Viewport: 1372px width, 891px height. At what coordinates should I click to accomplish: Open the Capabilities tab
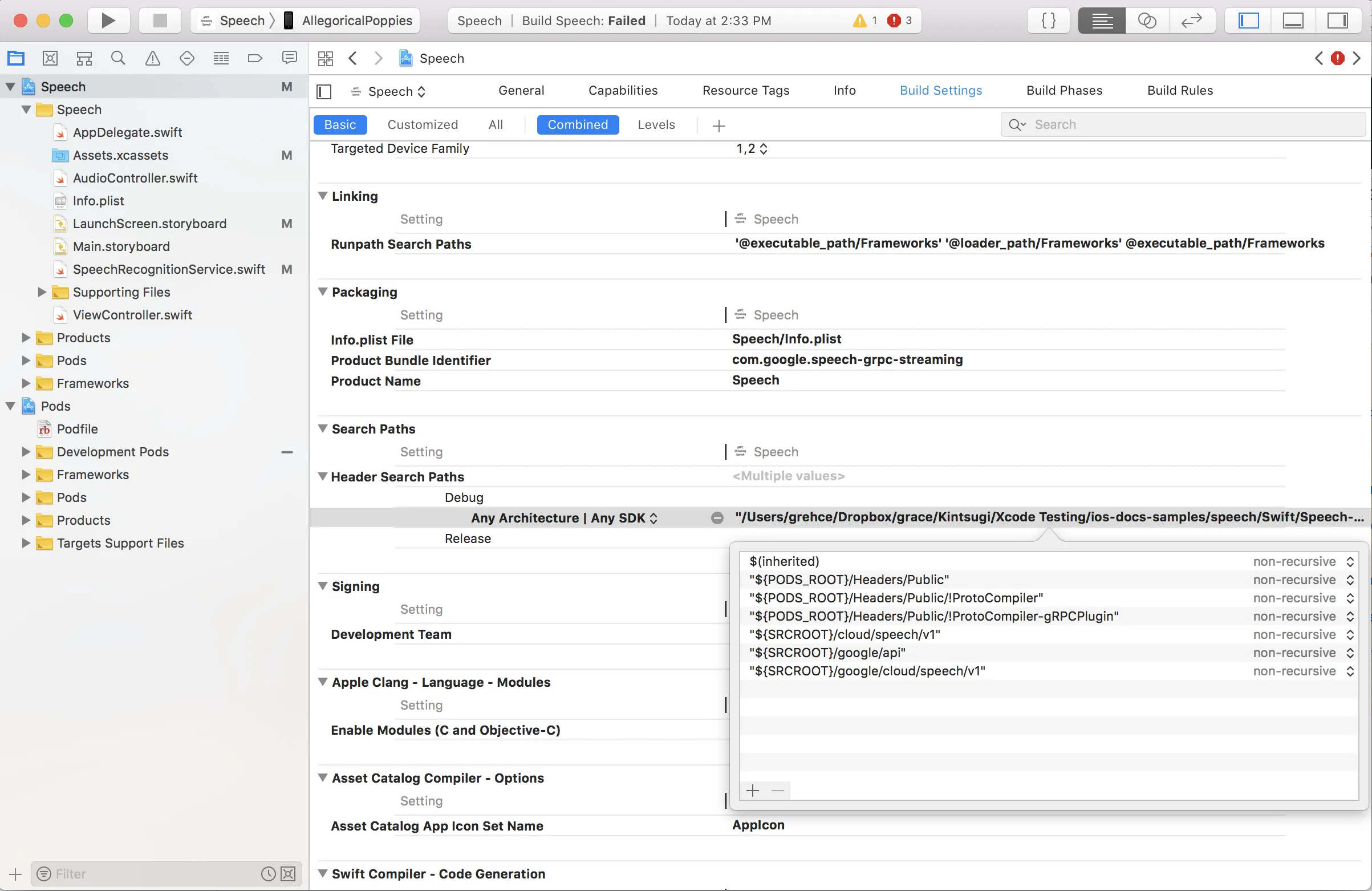[x=623, y=91]
